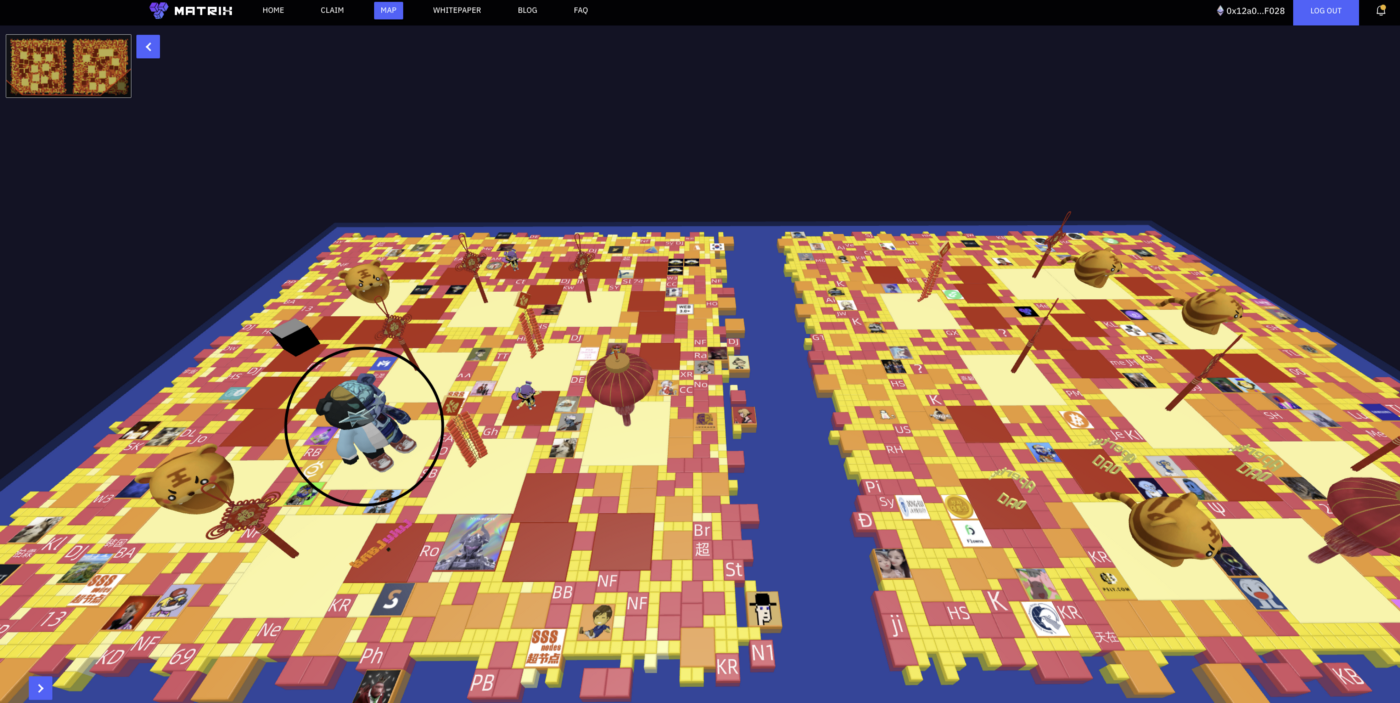Screen dimensions: 1400x703
Task: Click the tile labeled KD
Action: pos(111,659)
